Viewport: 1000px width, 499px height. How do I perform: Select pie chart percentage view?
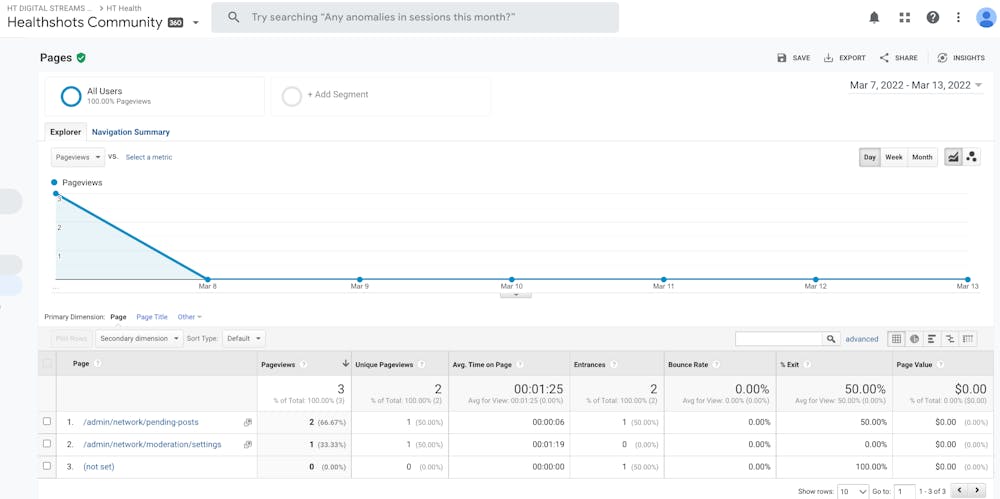tap(914, 339)
